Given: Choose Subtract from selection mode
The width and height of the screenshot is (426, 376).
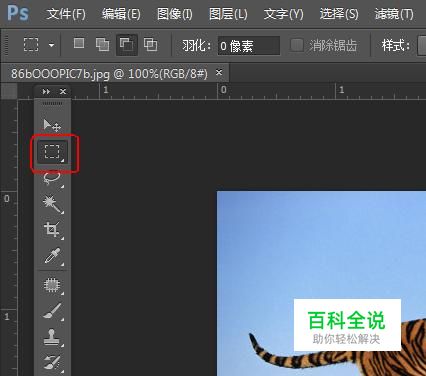Looking at the screenshot, I should coord(127,44).
